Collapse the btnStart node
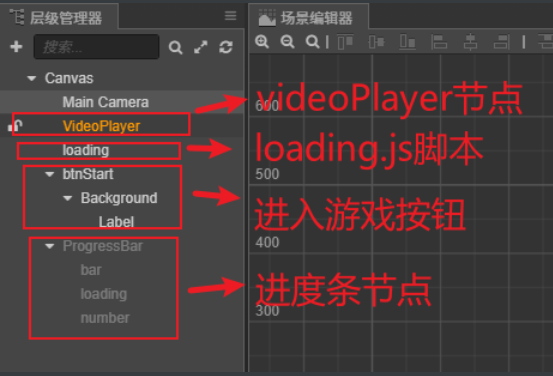Screen dimensions: 553x376 click(x=50, y=174)
